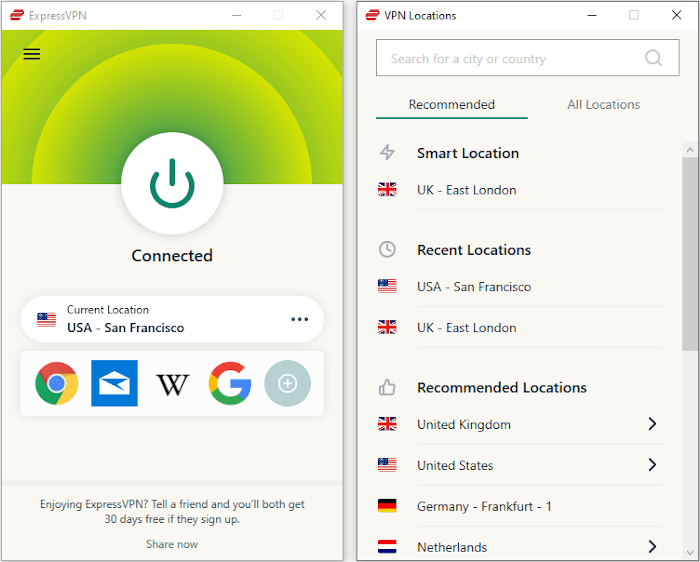Expand the Netherlands chevron
This screenshot has width=700, height=562.
tap(652, 546)
